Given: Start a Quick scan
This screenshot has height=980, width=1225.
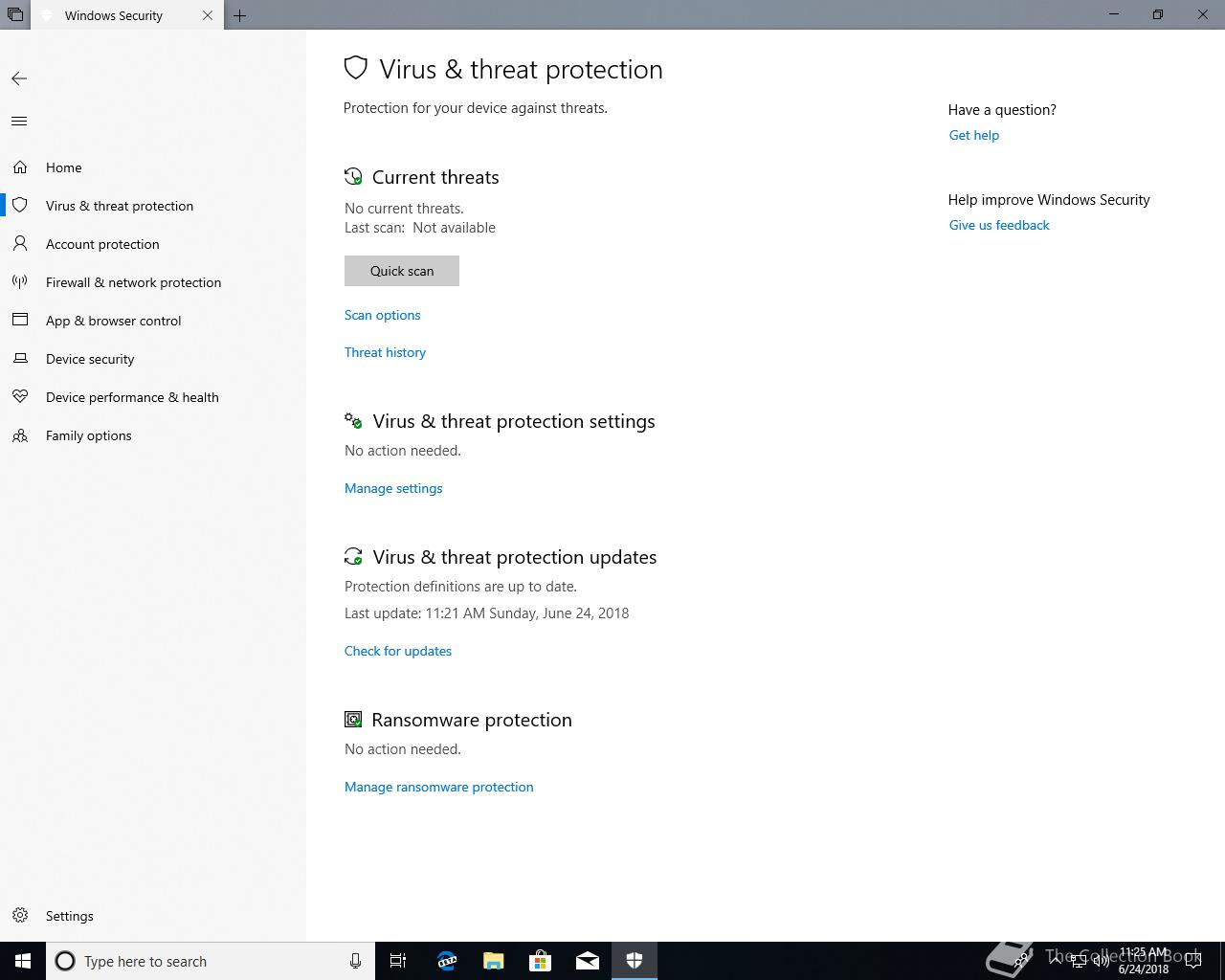Looking at the screenshot, I should 402,271.
